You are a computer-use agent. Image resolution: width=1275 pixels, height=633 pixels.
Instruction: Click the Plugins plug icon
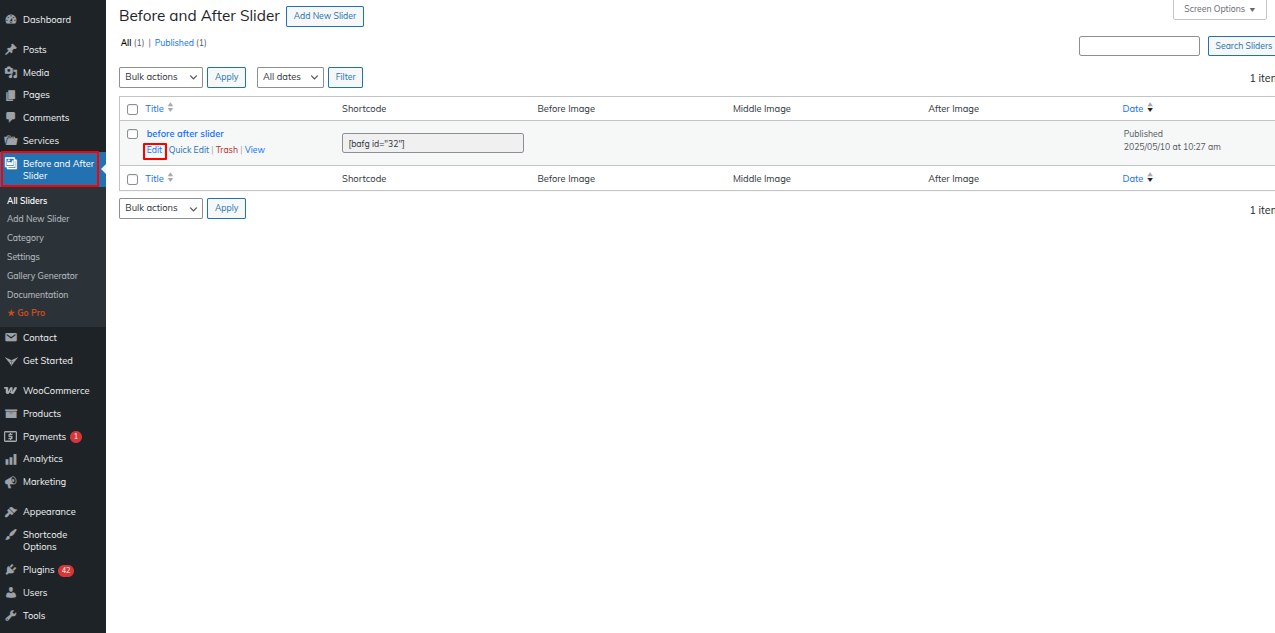coord(11,570)
